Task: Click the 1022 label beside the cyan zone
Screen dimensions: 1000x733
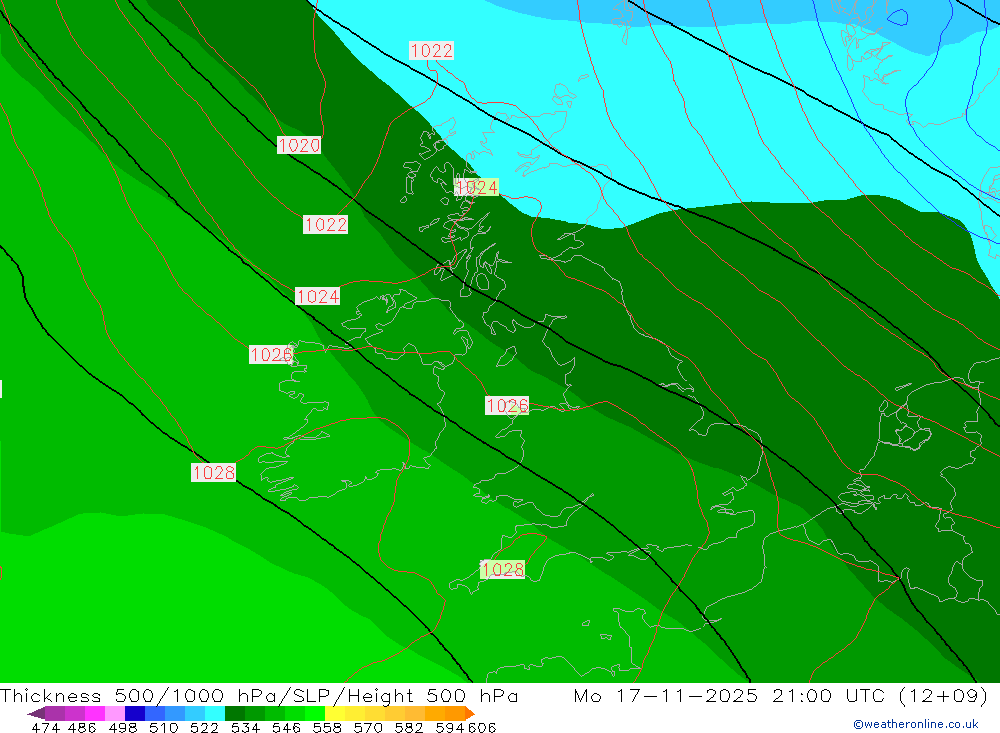Action: click(431, 50)
